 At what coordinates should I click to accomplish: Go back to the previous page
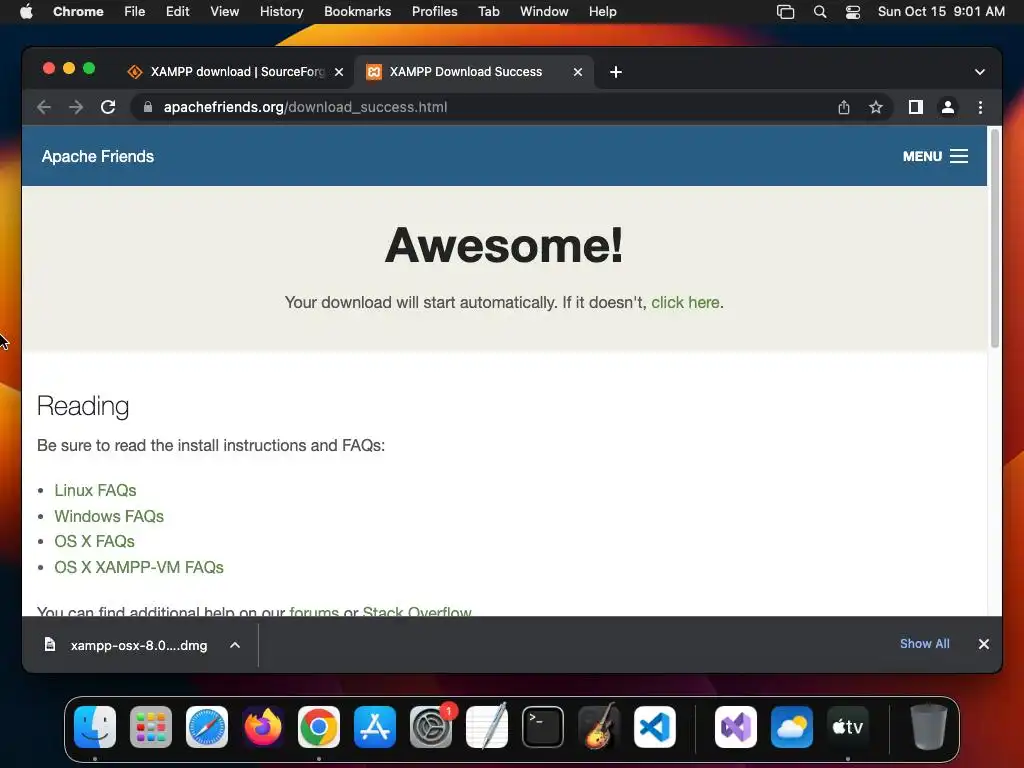(44, 107)
